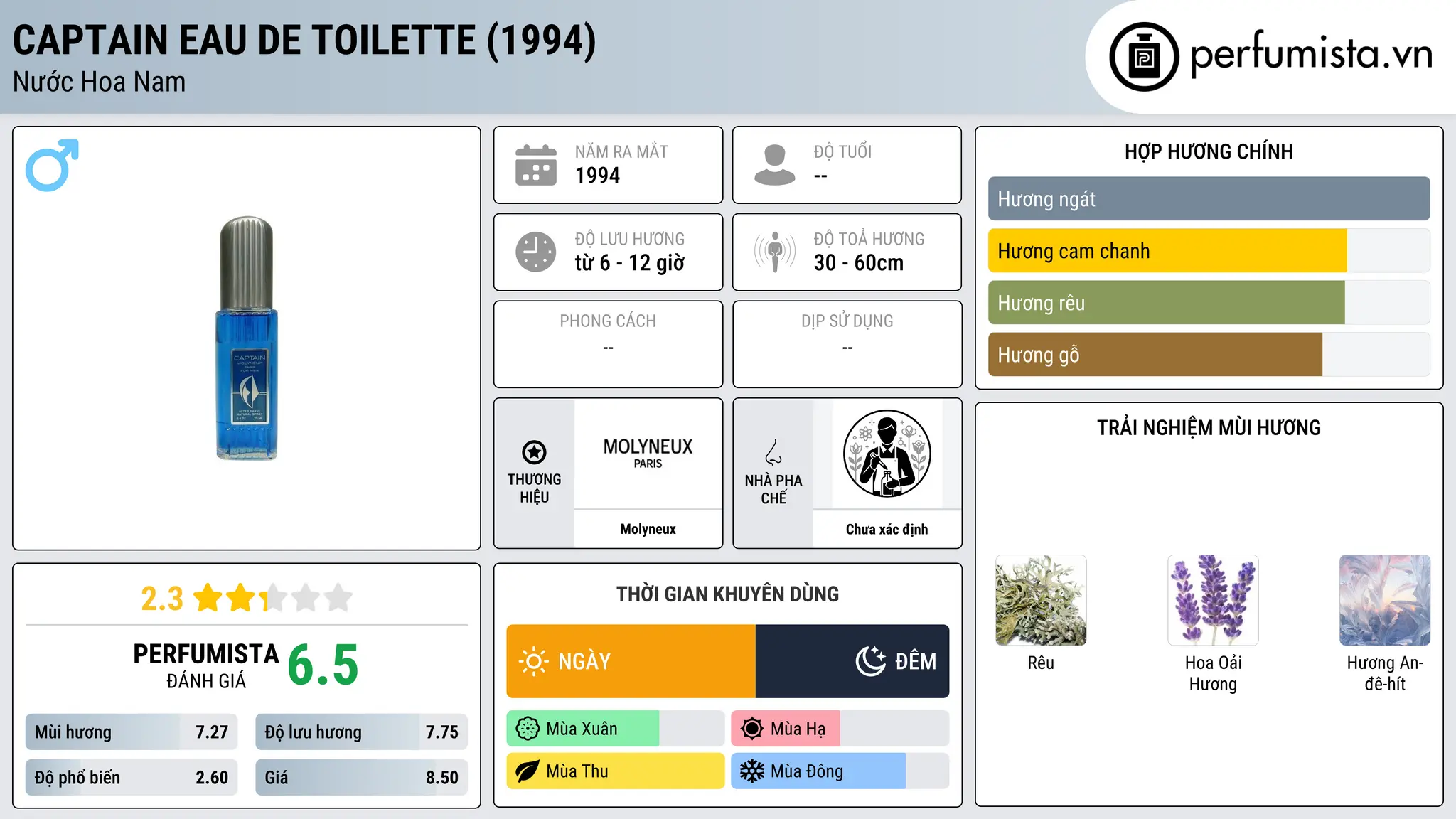The width and height of the screenshot is (1456, 819).
Task: Open the Captain blue bottle product image
Action: tap(247, 338)
